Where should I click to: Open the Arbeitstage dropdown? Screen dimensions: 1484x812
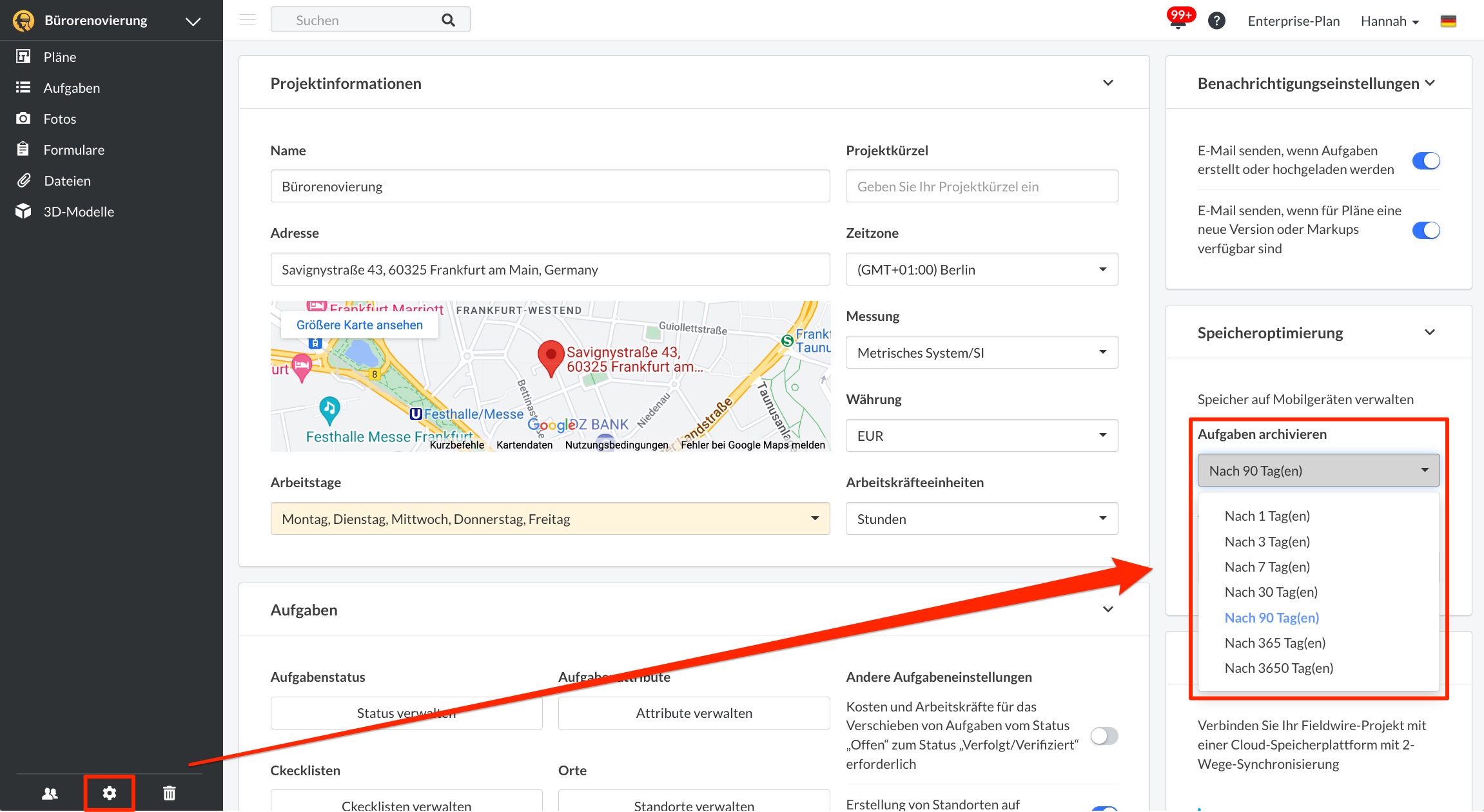[550, 519]
